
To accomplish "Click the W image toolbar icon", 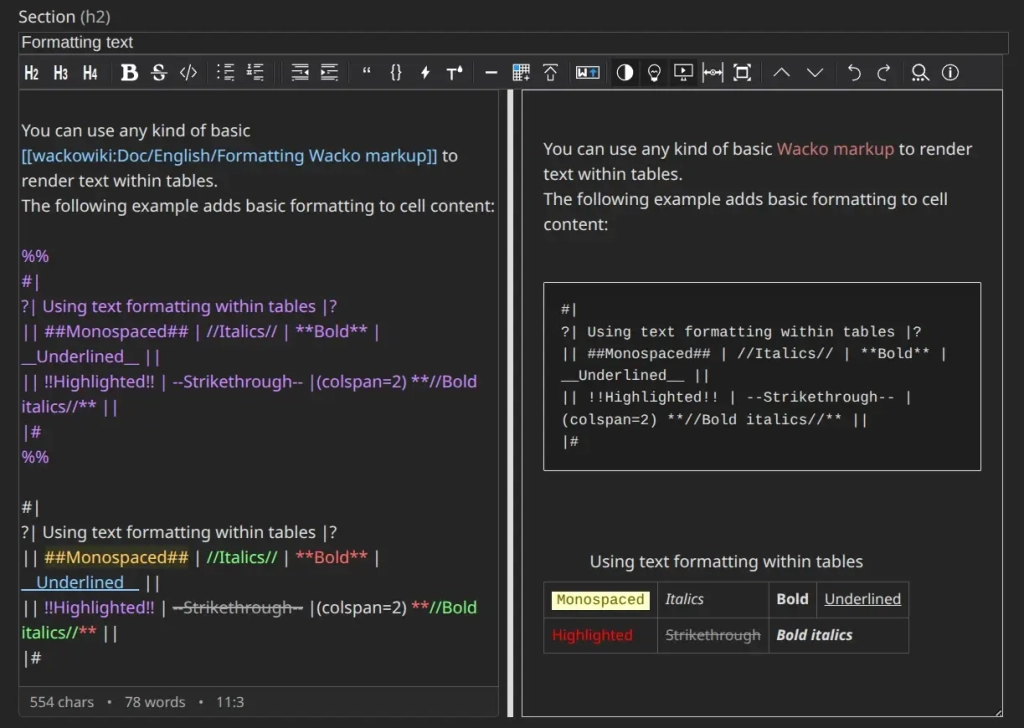I will tap(587, 72).
